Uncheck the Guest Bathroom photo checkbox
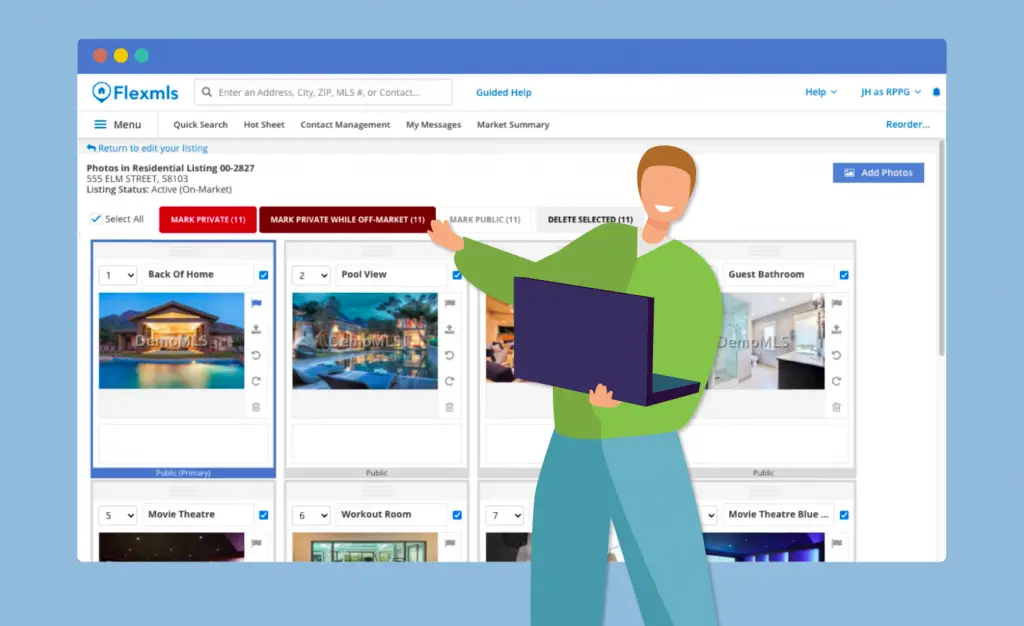1024x626 pixels. point(844,275)
